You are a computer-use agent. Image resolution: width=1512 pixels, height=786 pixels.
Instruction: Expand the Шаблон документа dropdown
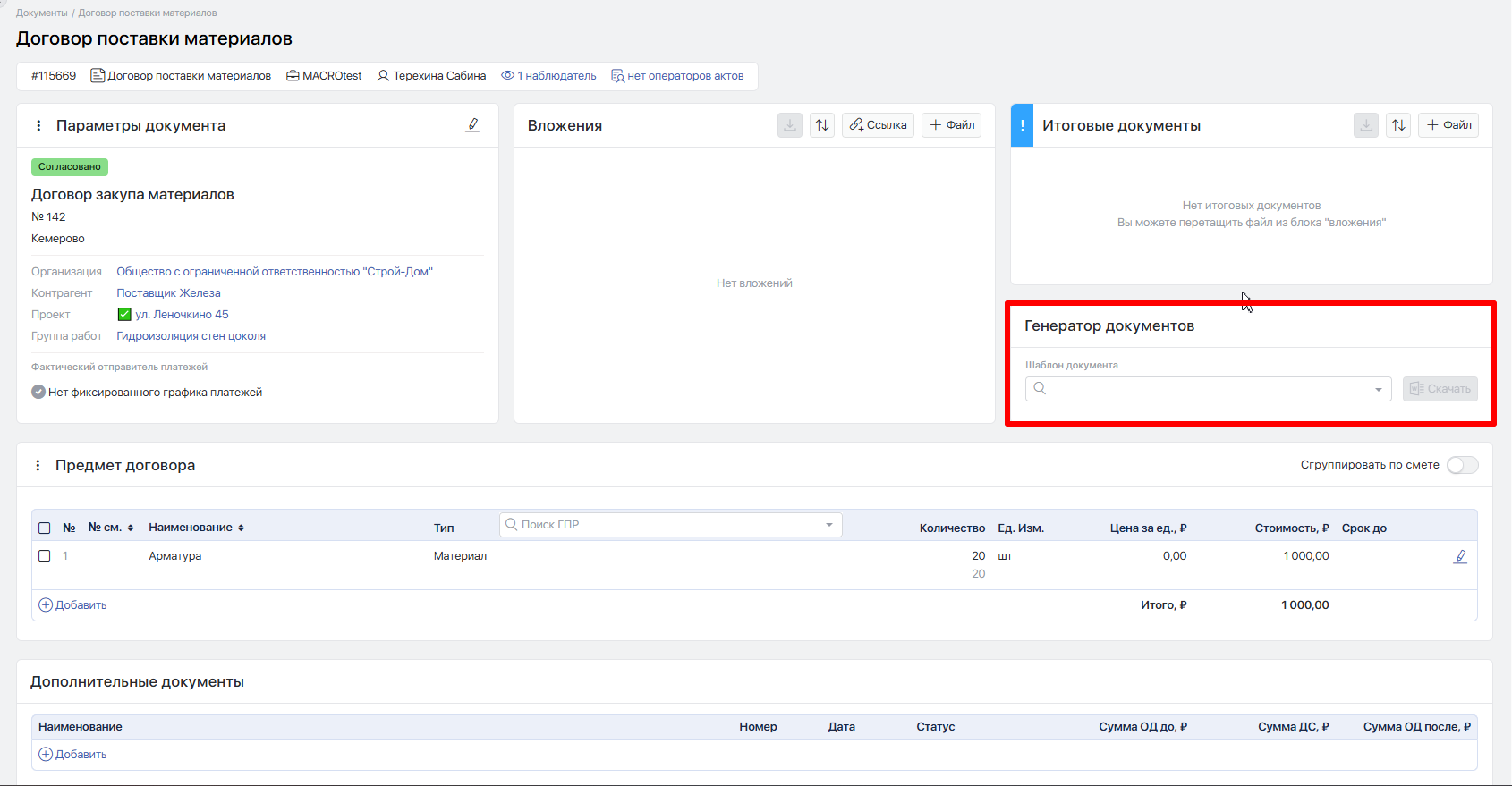point(1378,389)
